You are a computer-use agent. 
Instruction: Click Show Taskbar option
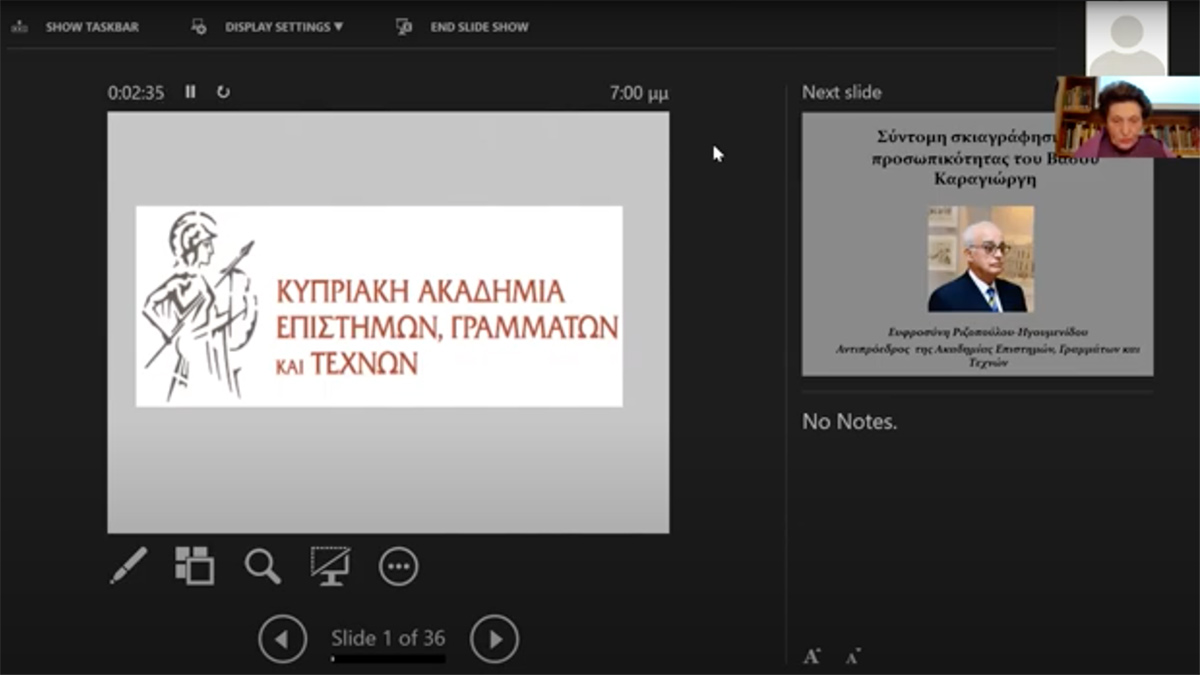pyautogui.click(x=92, y=27)
